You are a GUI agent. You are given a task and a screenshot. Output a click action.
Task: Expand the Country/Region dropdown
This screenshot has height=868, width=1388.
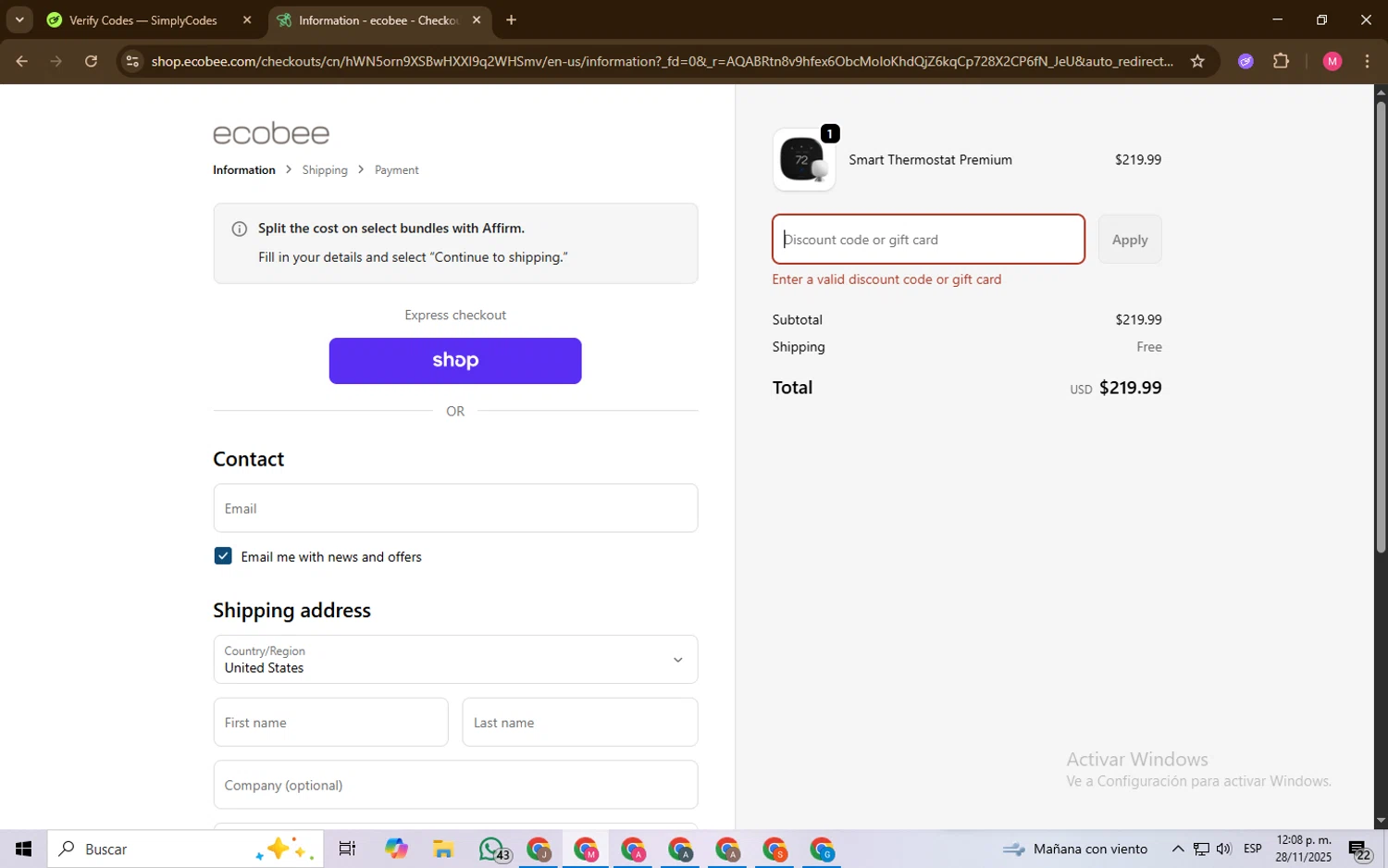coord(455,659)
